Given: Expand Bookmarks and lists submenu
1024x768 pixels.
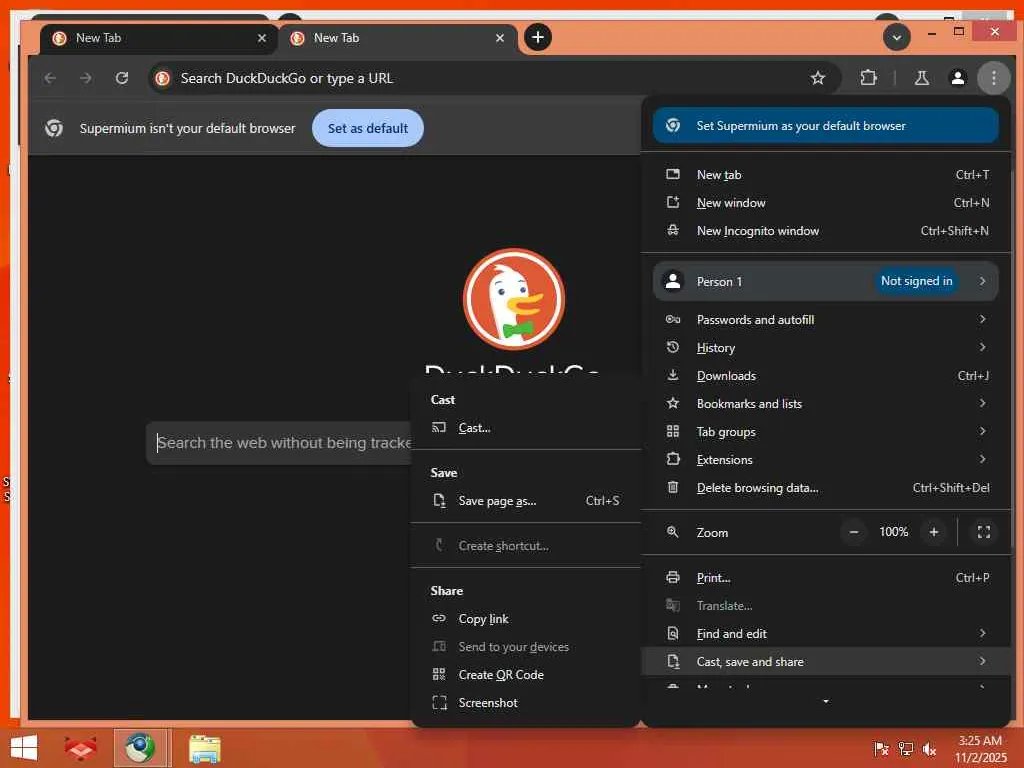Looking at the screenshot, I should (825, 404).
